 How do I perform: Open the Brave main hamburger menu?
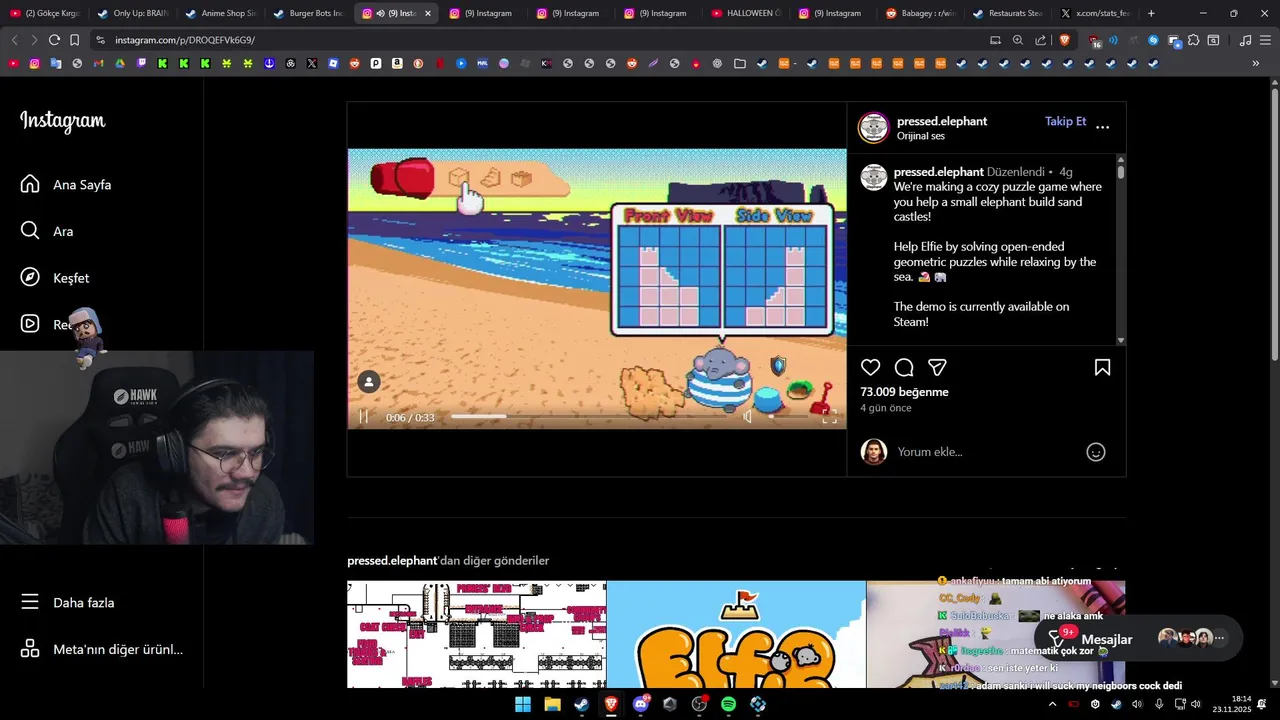(1266, 40)
